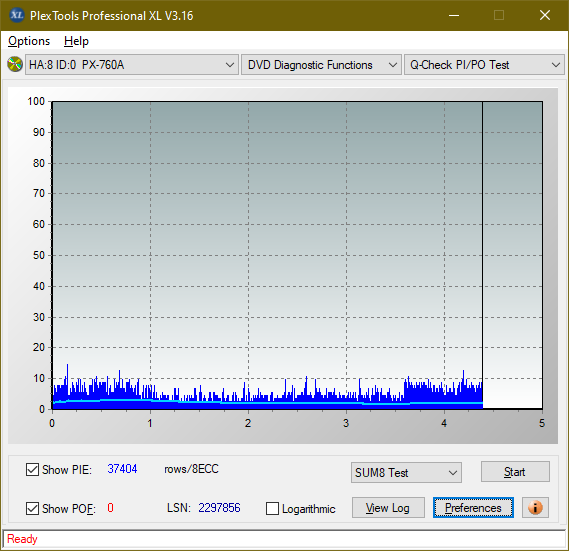Enable the Logarithmic scale checkbox
The width and height of the screenshot is (569, 551).
(272, 509)
